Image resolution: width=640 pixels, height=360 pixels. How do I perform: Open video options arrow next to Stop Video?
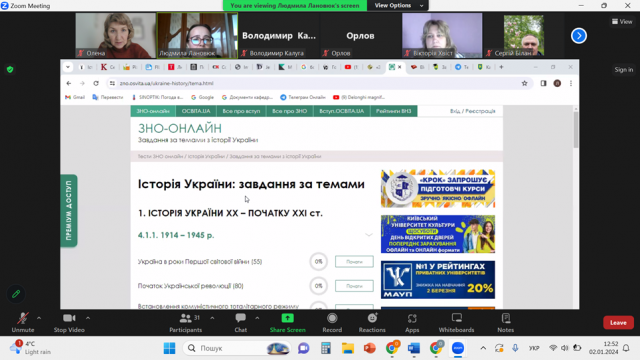tap(88, 318)
